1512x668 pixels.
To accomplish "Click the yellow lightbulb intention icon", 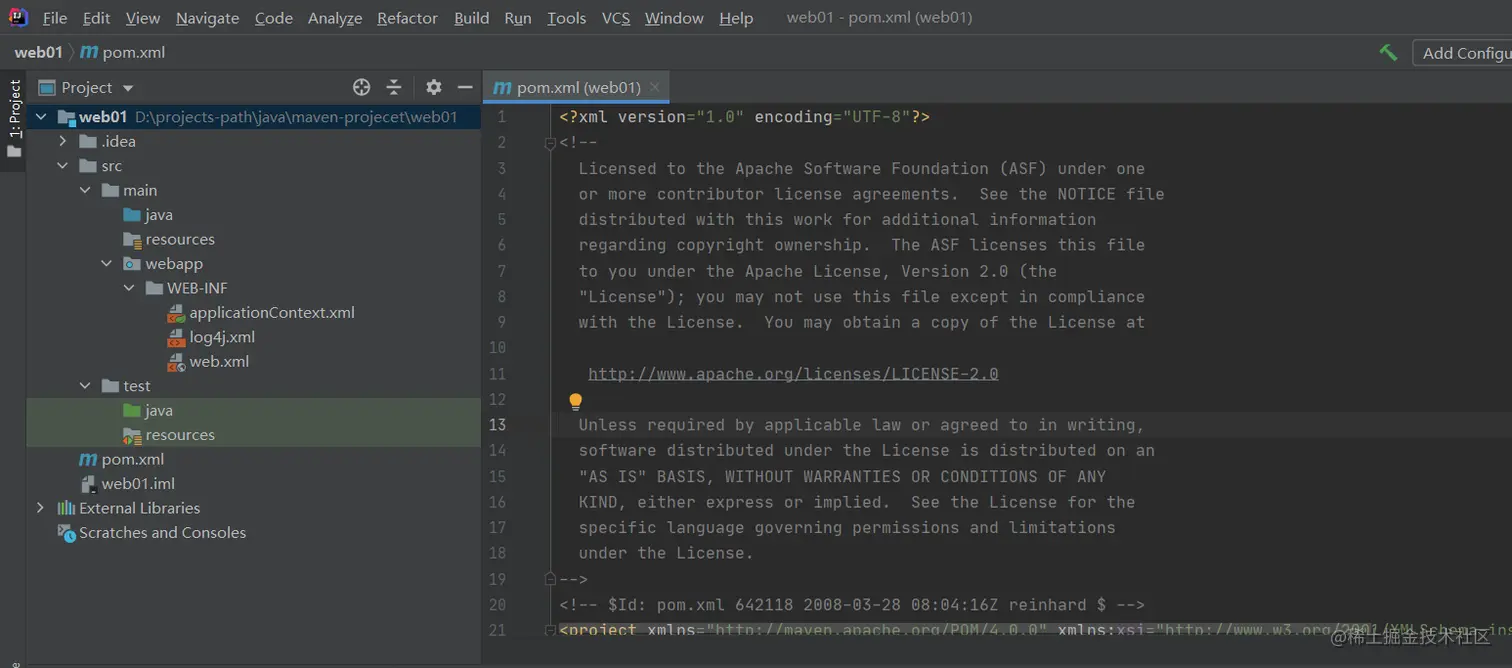I will pyautogui.click(x=575, y=401).
